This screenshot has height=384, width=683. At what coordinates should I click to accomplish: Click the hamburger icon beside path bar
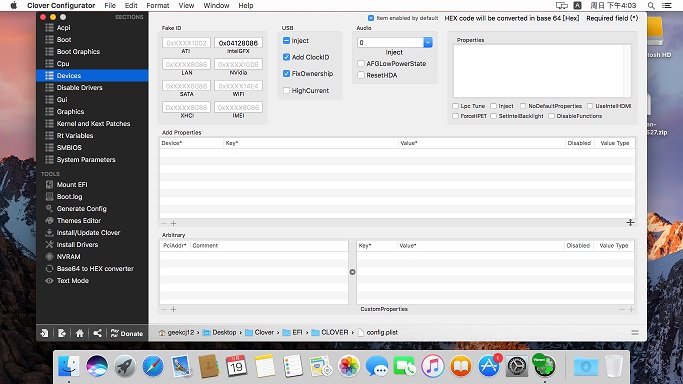point(635,333)
